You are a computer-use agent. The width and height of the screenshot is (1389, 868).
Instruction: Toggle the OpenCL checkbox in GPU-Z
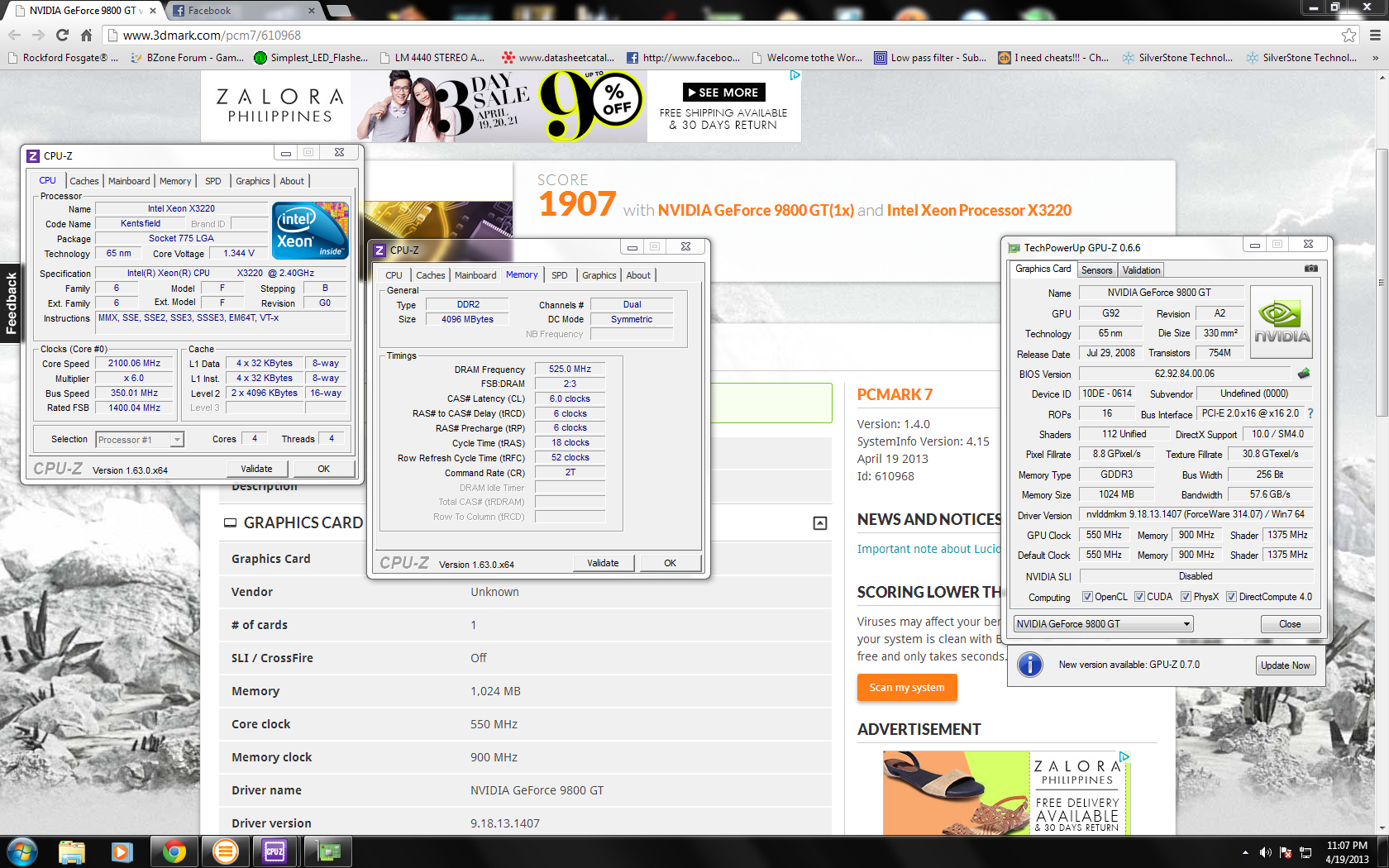click(x=1087, y=597)
